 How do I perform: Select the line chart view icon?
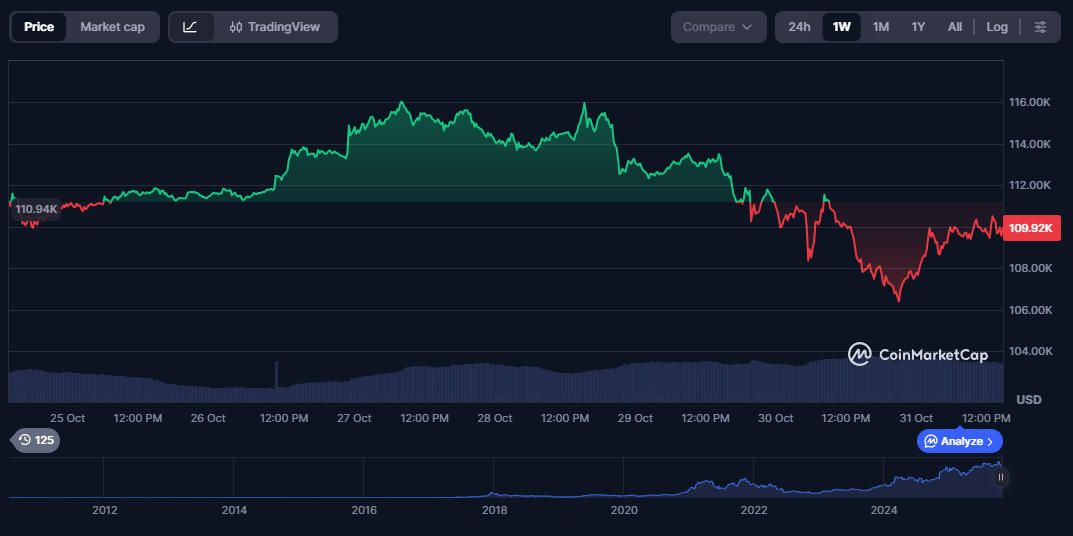(x=191, y=27)
